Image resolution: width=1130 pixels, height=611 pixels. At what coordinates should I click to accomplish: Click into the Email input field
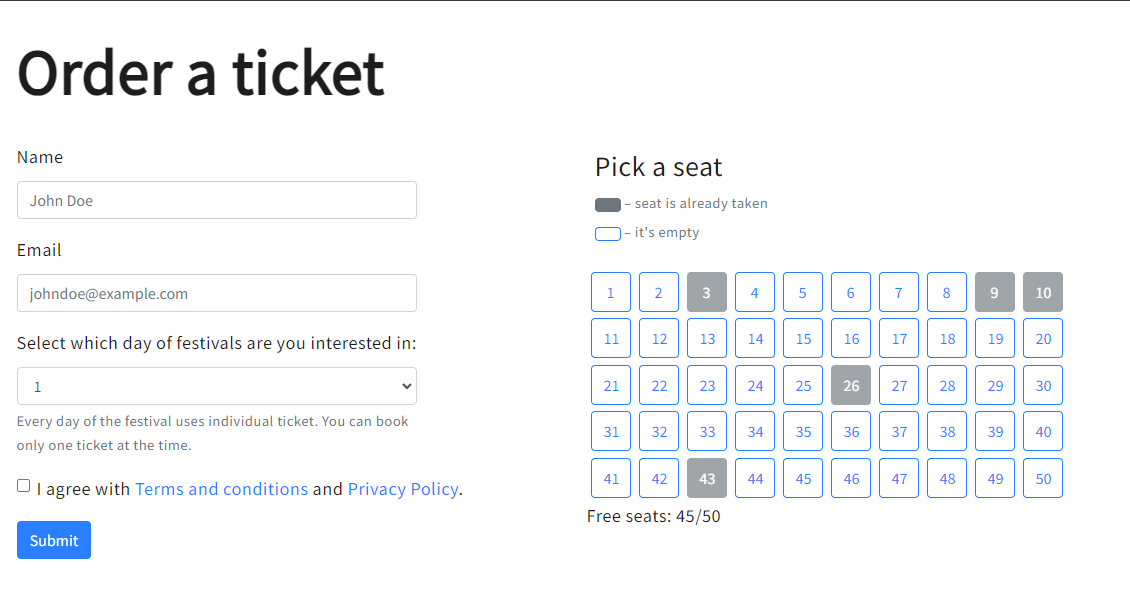tap(216, 293)
